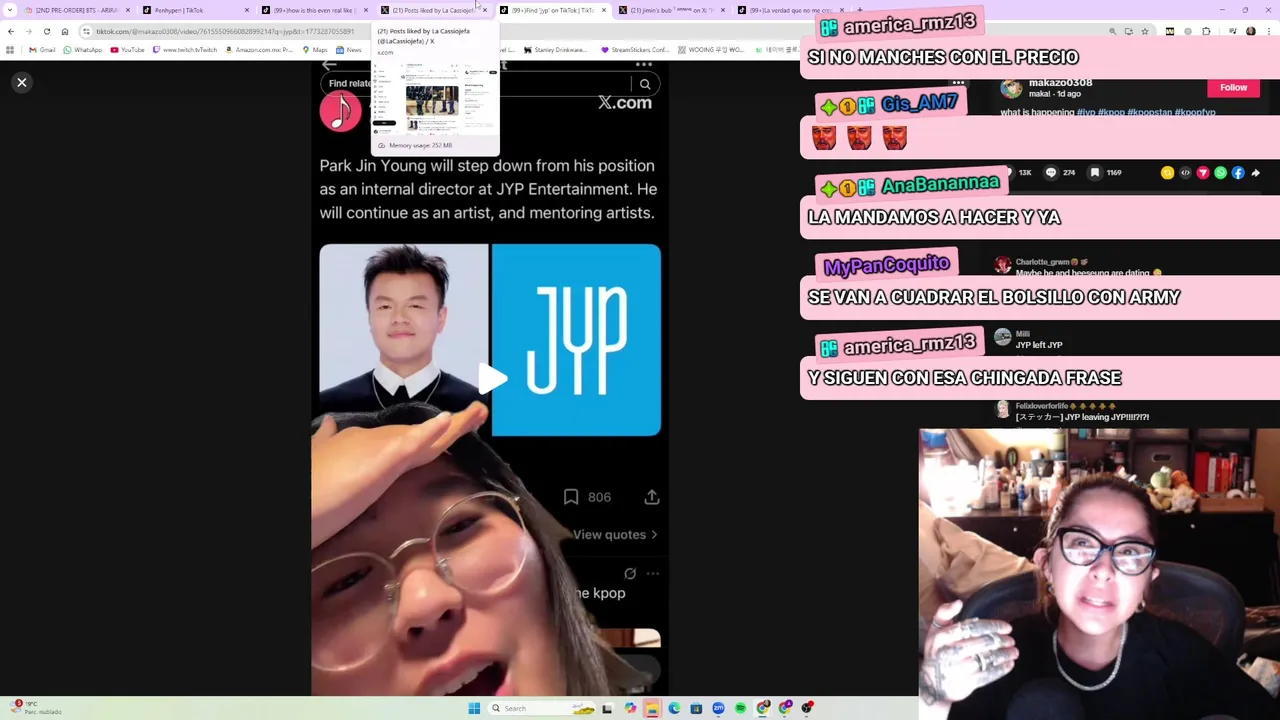Close the TikTok video viewer with X
Image resolution: width=1280 pixels, height=720 pixels.
[x=22, y=83]
